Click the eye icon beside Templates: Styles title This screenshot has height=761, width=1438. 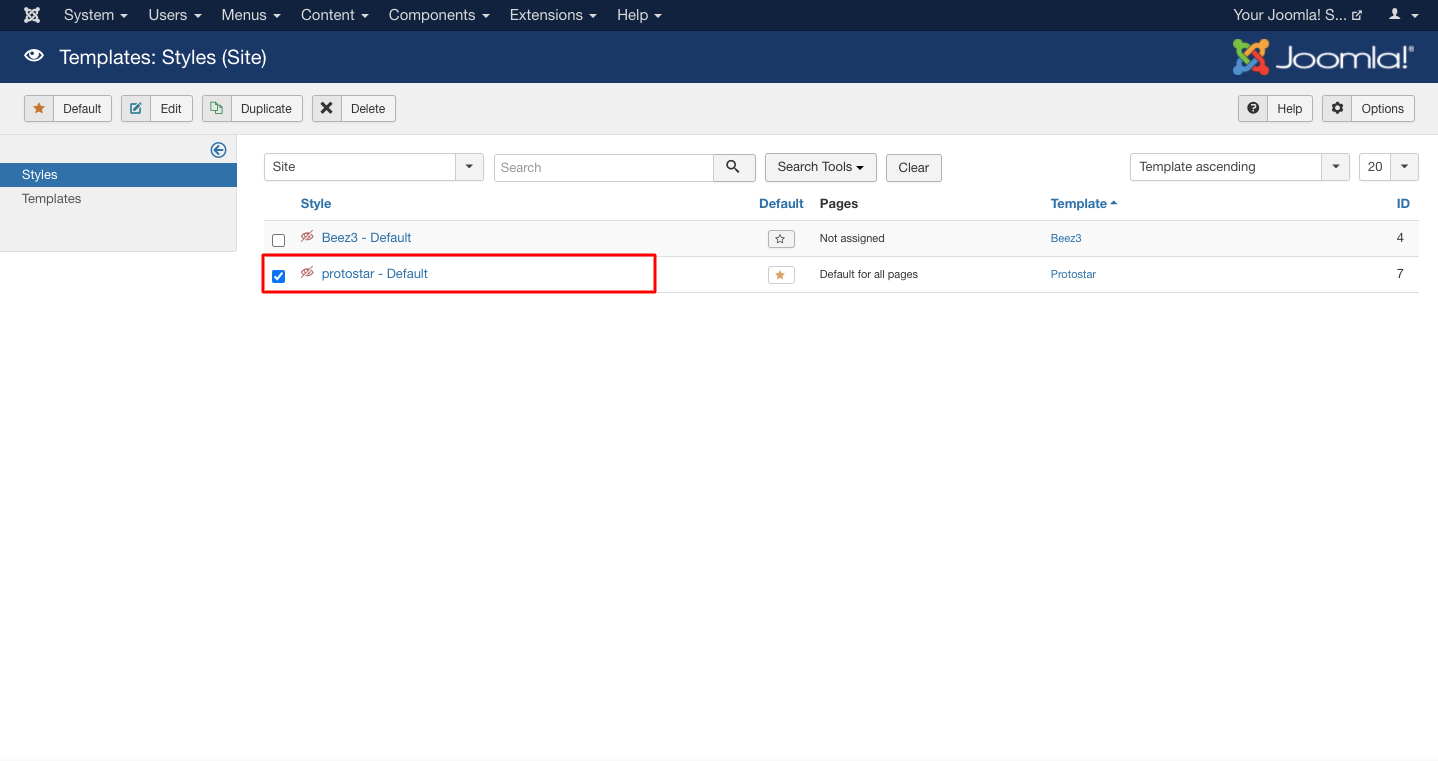[34, 57]
